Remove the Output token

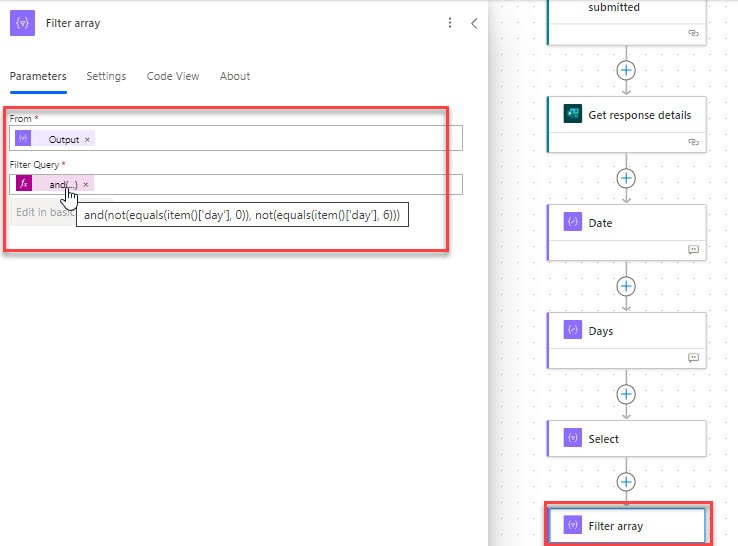pyautogui.click(x=87, y=140)
